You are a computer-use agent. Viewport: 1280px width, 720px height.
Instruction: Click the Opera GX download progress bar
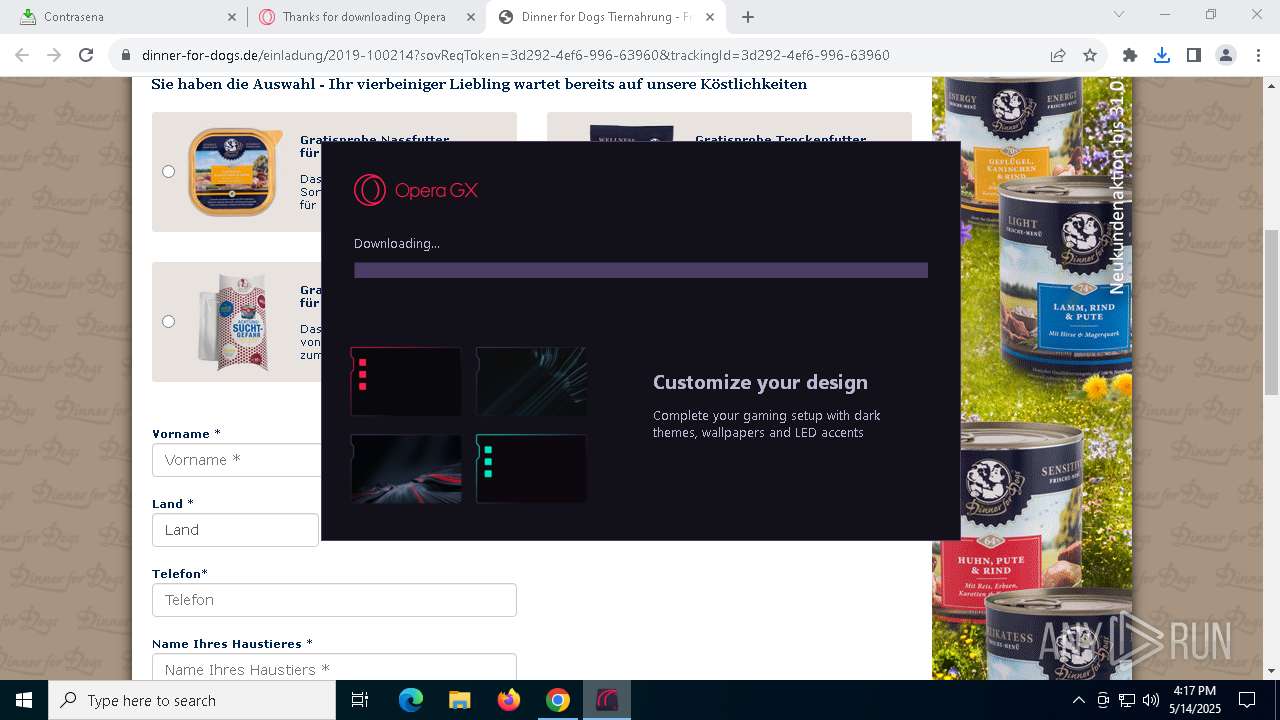641,270
